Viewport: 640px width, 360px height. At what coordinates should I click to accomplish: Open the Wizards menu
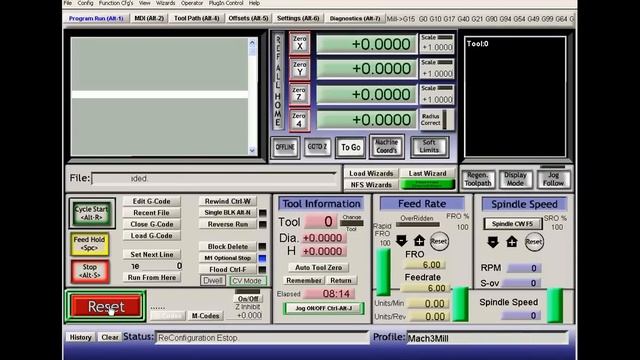165,3
